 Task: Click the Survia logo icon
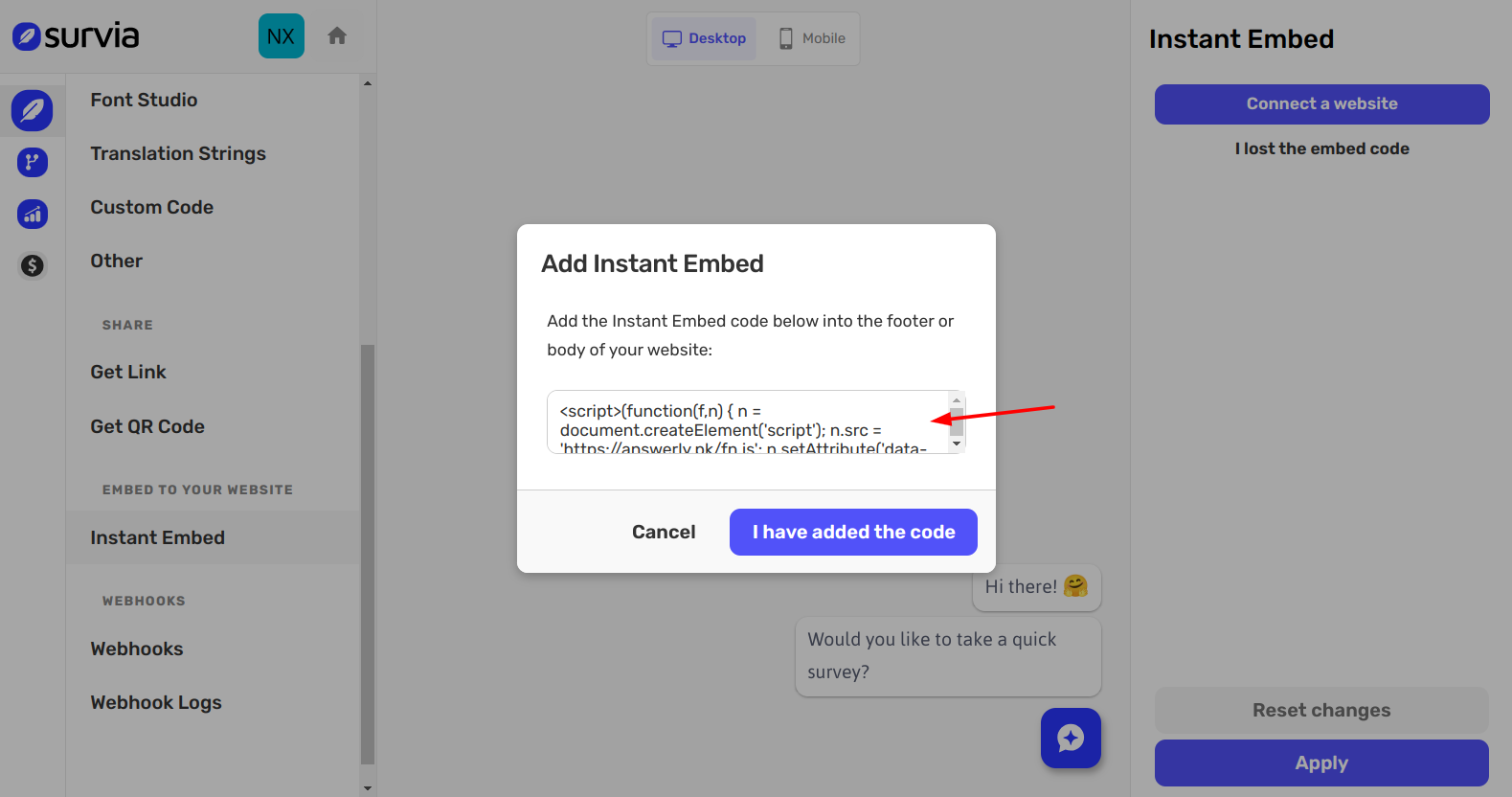tap(27, 36)
